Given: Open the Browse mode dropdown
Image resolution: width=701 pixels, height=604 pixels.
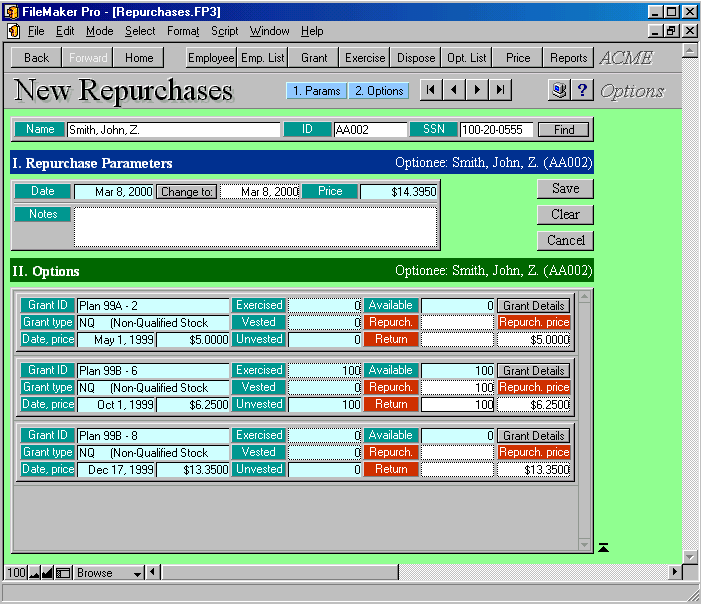Looking at the screenshot, I should (x=109, y=573).
